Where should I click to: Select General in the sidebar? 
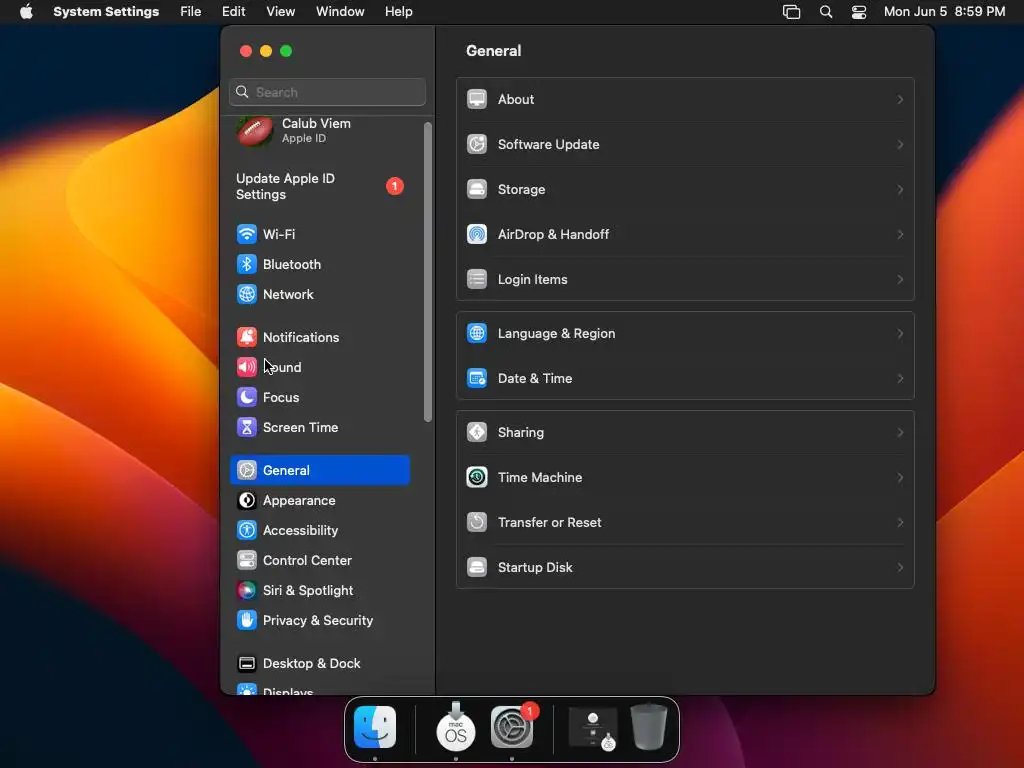point(320,470)
